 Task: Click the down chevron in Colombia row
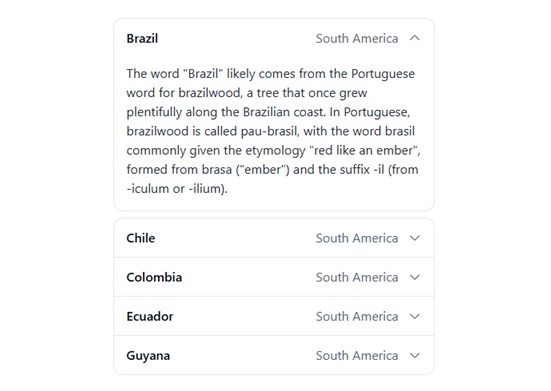(415, 277)
